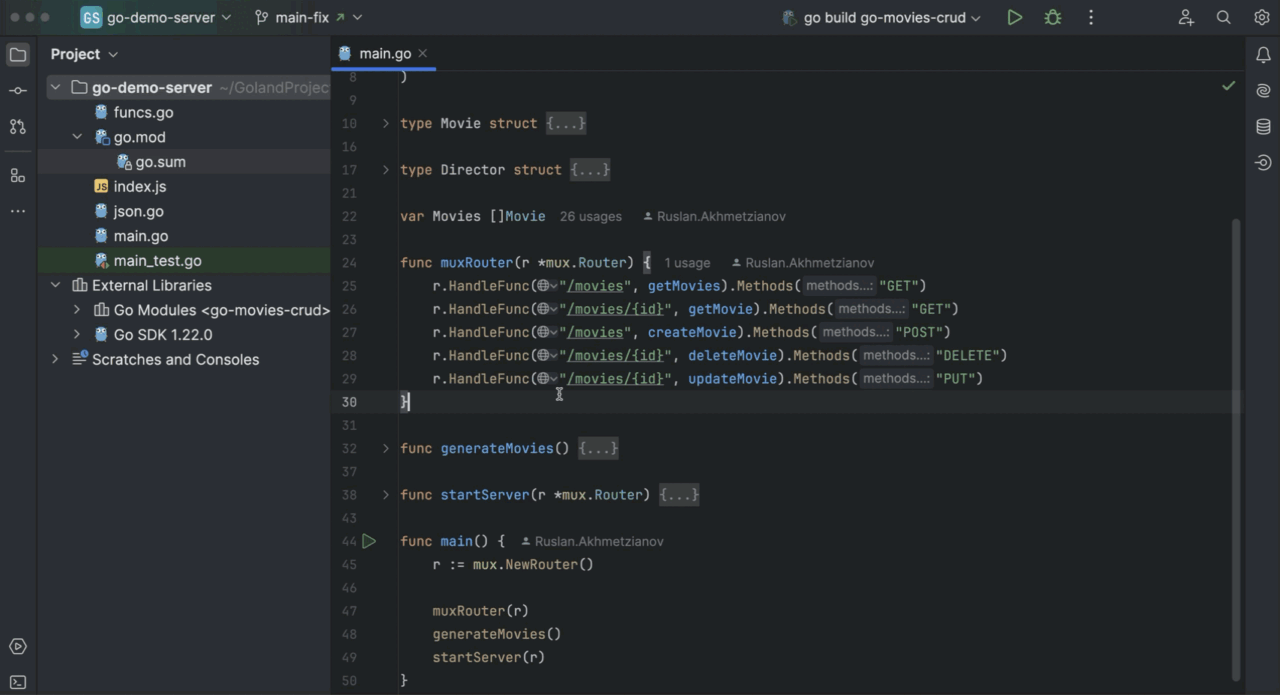Click globe icon on deleteMovie route line
1280x695 pixels.
tap(547, 355)
